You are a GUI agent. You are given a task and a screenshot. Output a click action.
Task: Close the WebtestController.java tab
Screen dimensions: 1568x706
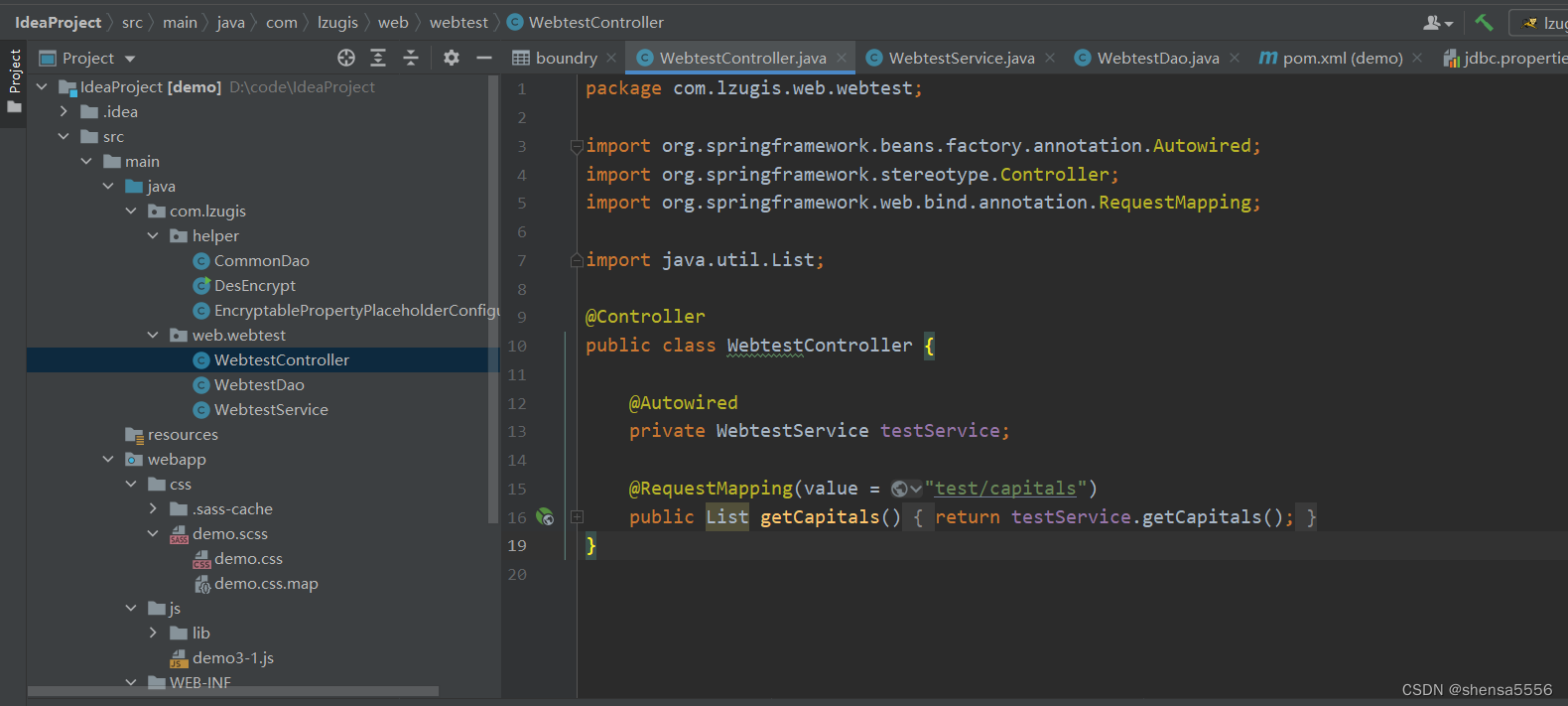(841, 58)
